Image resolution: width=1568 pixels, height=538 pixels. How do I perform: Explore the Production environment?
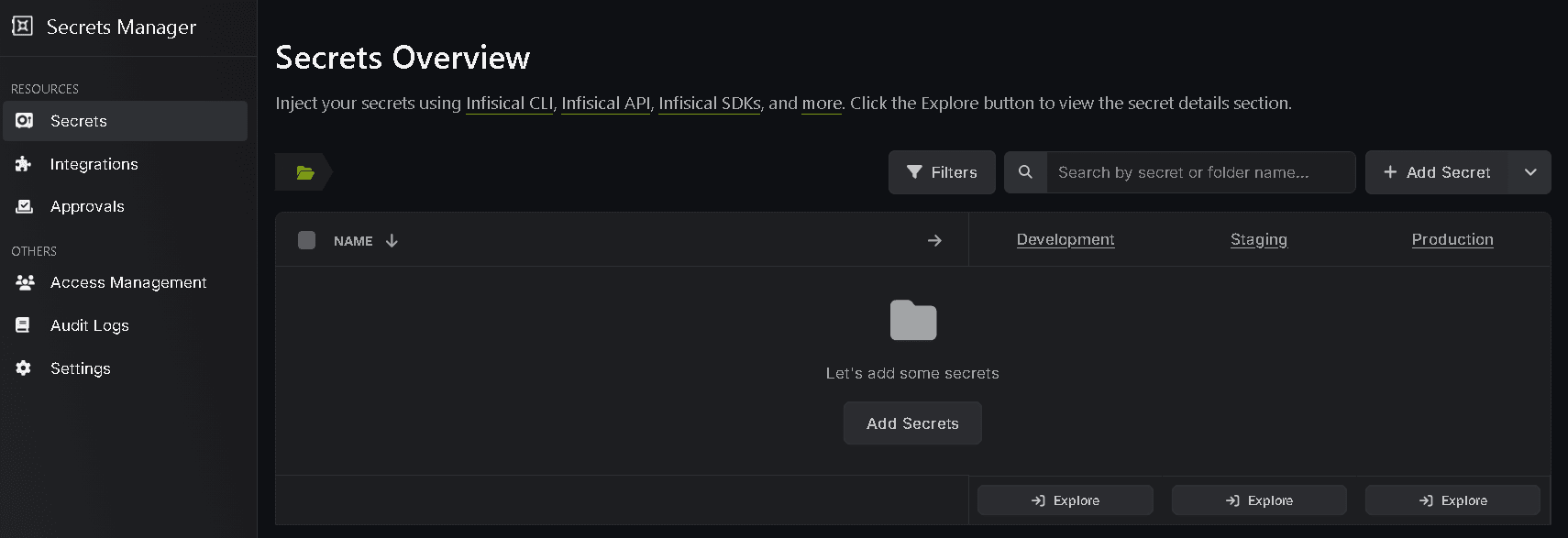pyautogui.click(x=1452, y=500)
